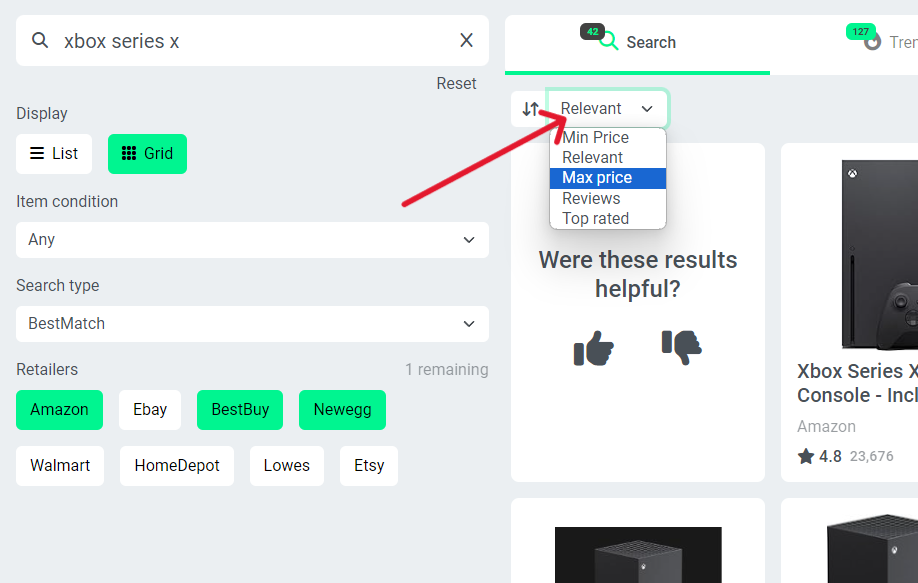The image size is (918, 583).
Task: Open Xbox Series X Console listing title
Action: click(857, 383)
